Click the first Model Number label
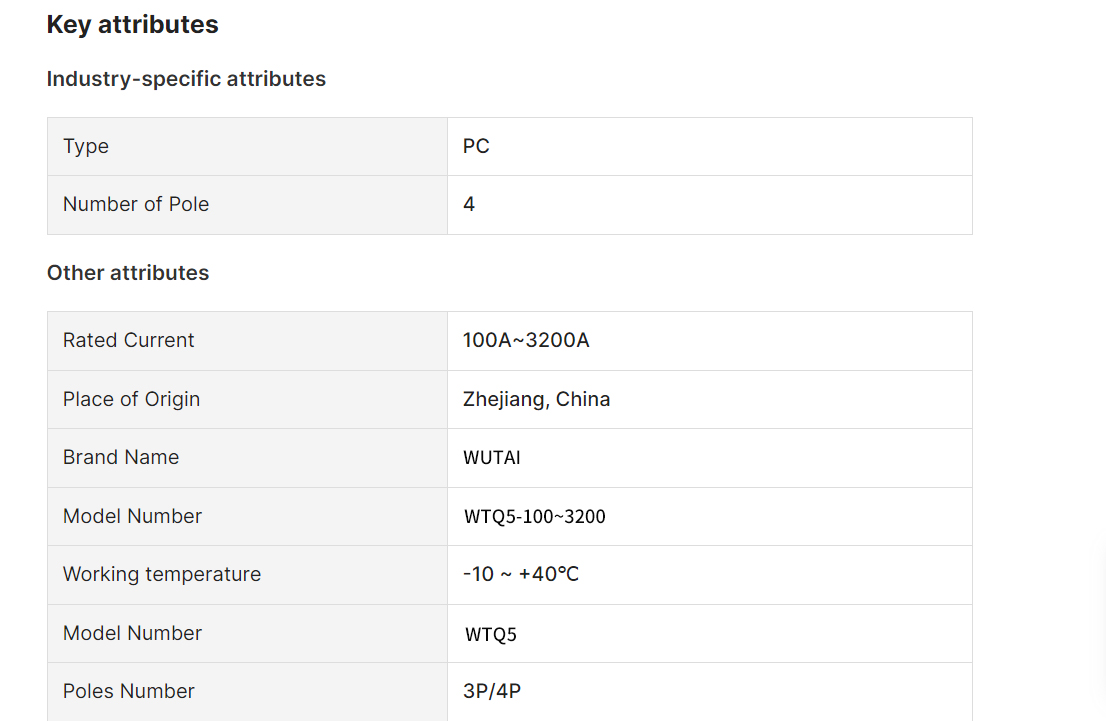Viewport: 1106px width, 721px height. (x=132, y=516)
